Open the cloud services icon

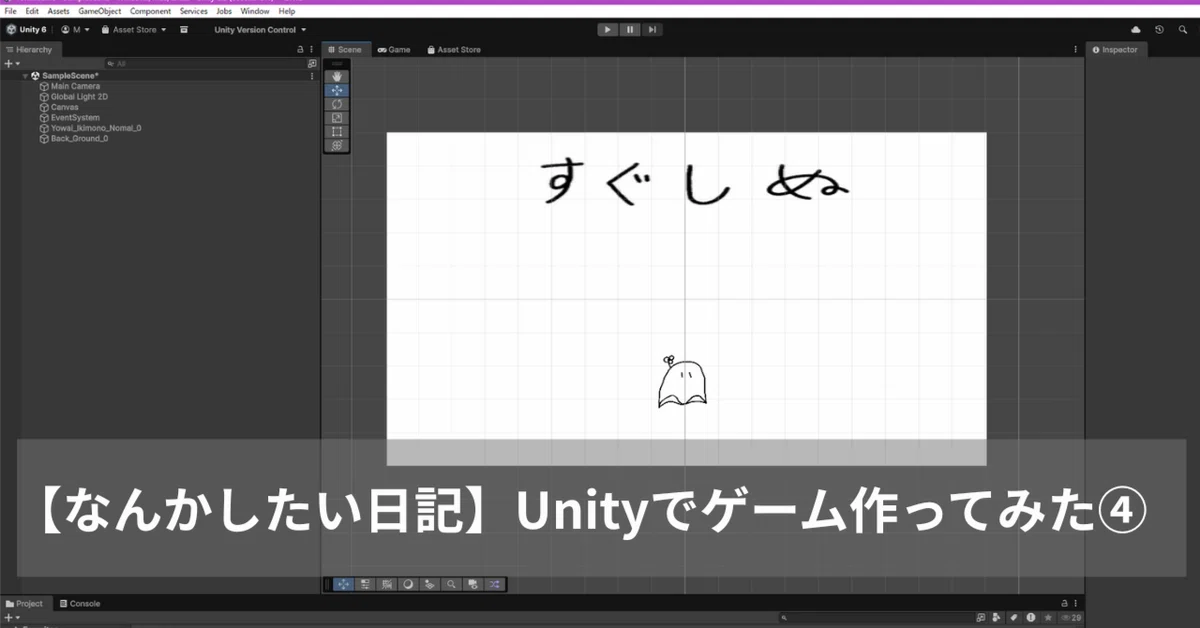pyautogui.click(x=1136, y=30)
